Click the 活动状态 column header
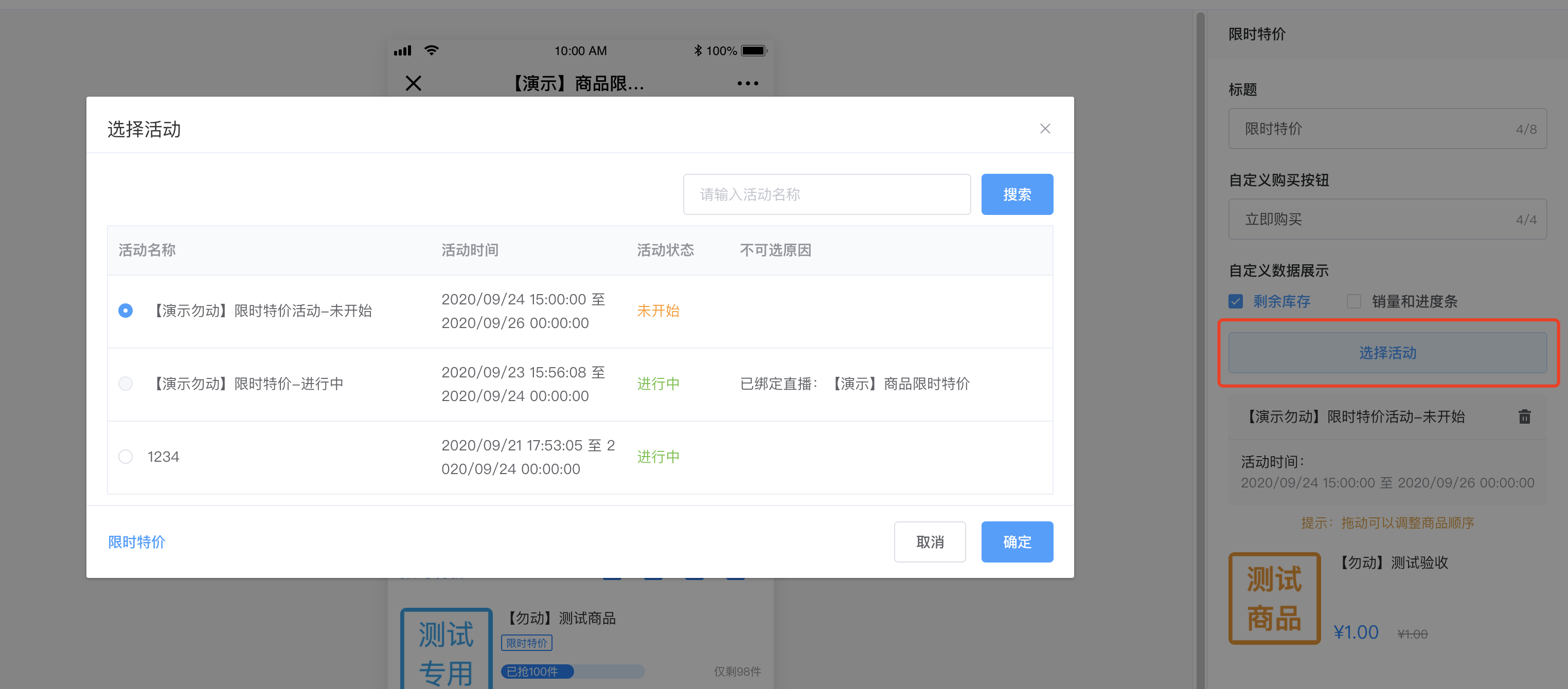1568x689 pixels. 665,250
